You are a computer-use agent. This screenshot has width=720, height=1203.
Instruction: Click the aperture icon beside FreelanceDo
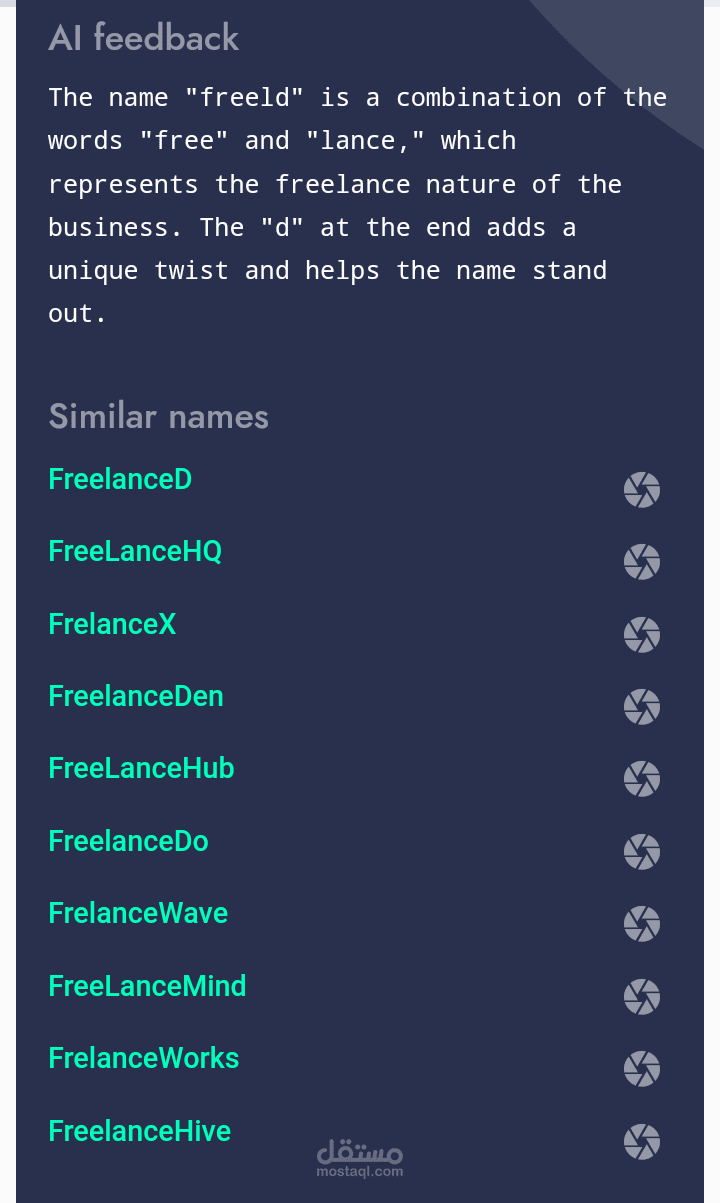[x=642, y=852]
